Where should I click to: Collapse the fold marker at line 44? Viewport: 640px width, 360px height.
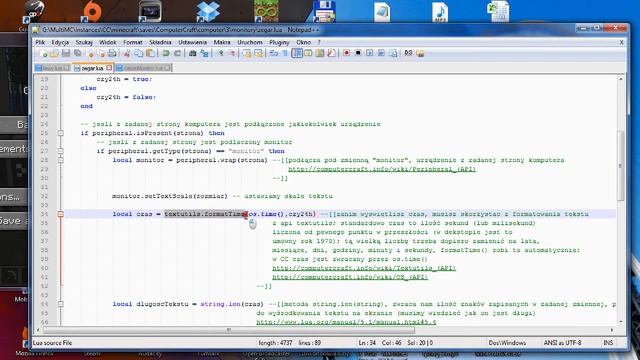60,304
